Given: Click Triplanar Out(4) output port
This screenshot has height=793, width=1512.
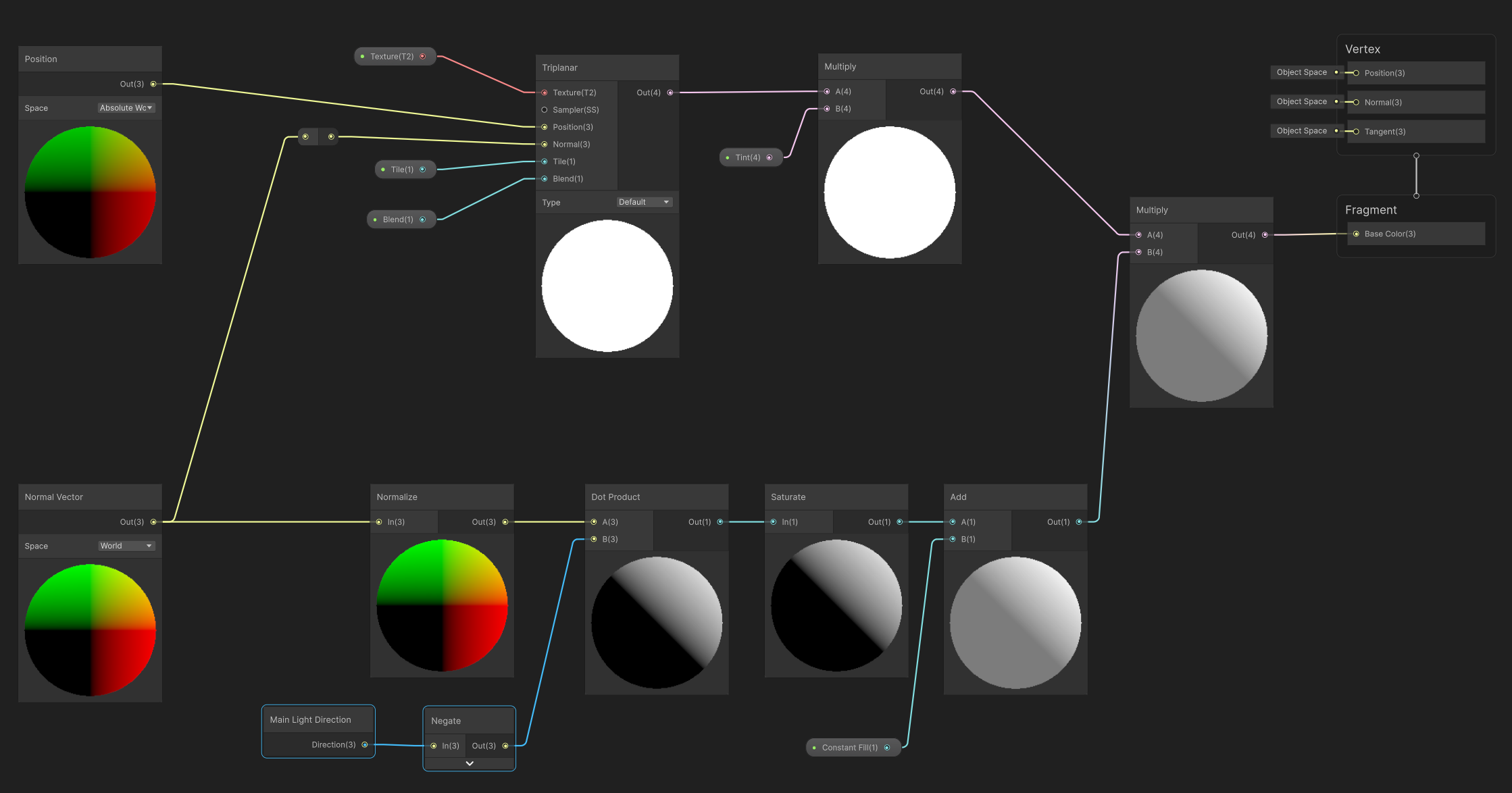Looking at the screenshot, I should point(670,93).
